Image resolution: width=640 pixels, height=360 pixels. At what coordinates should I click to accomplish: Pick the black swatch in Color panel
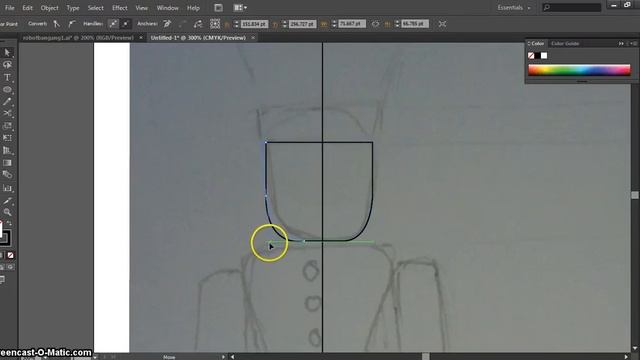538,56
